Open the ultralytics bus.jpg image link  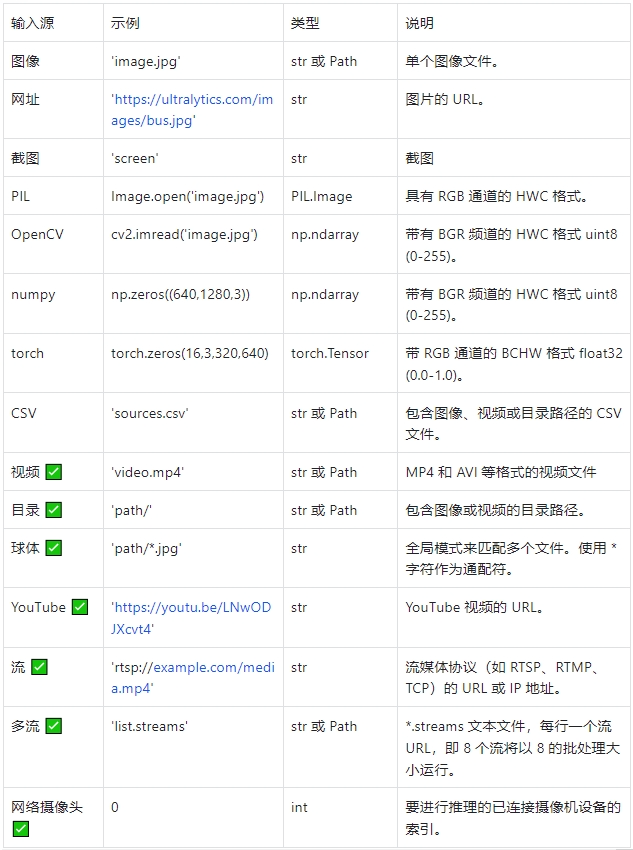coord(192,110)
